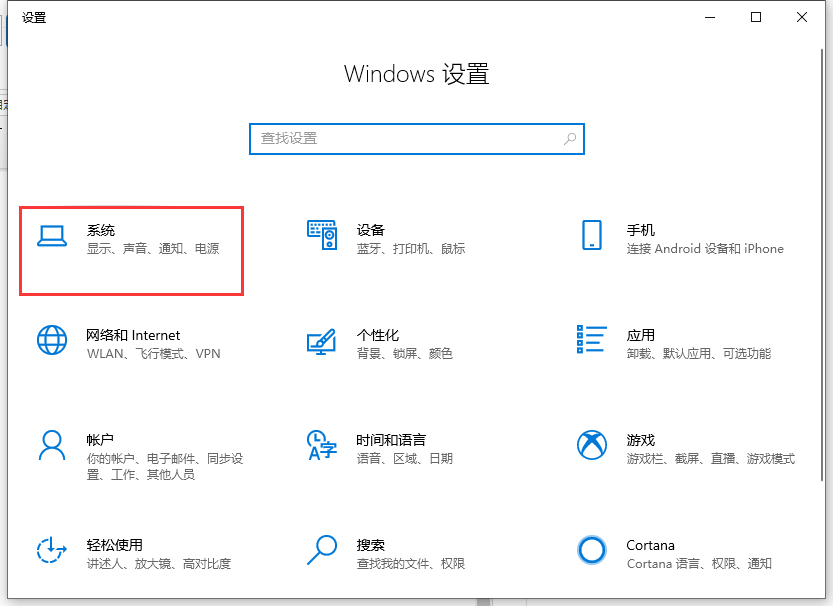Open the 轻松使用 accessibility icon
The width and height of the screenshot is (833, 606).
[x=52, y=550]
